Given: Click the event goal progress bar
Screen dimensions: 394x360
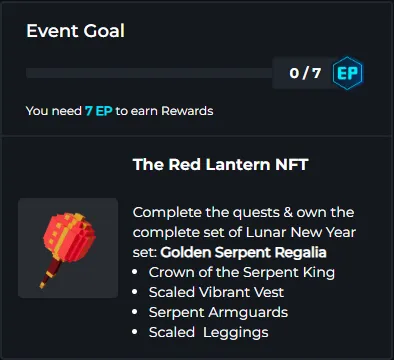Looking at the screenshot, I should point(149,73).
